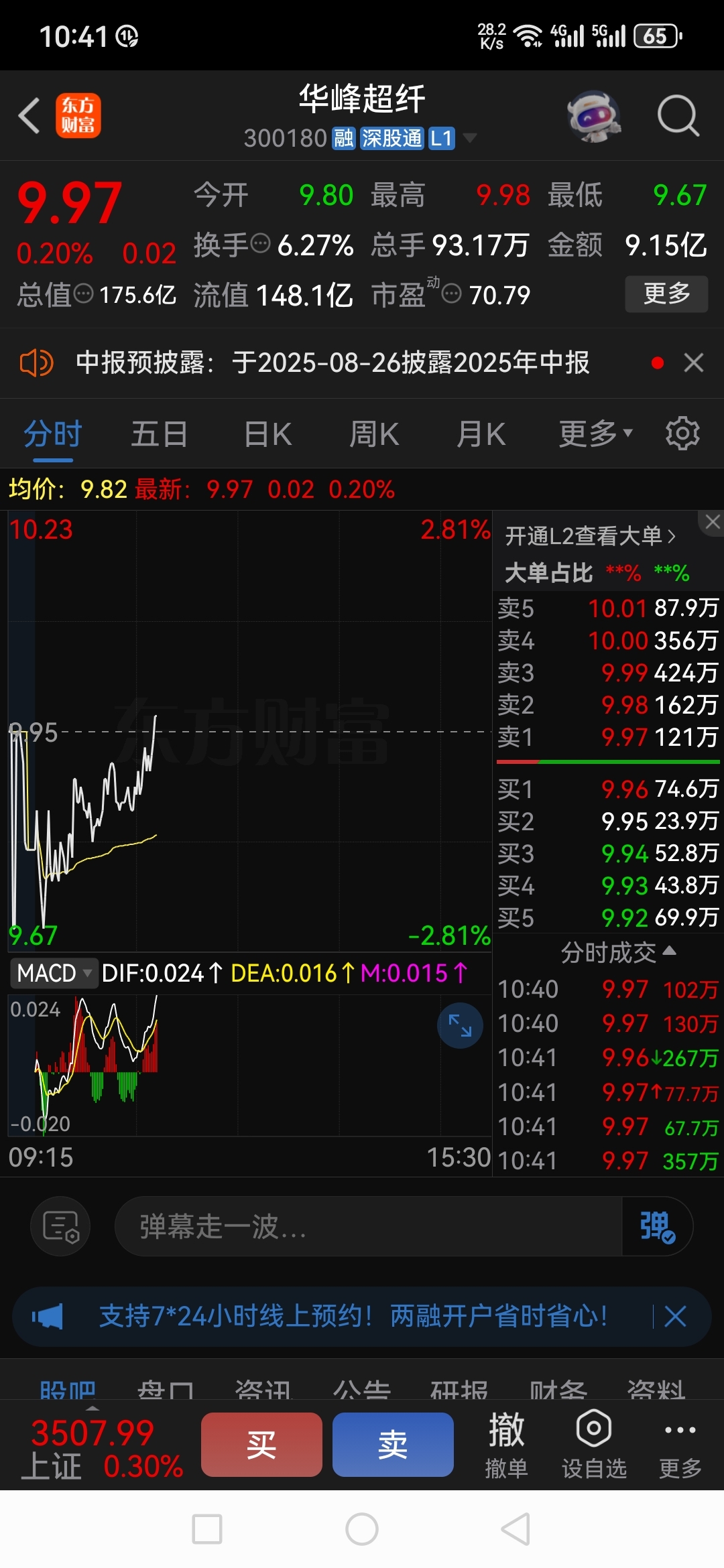Select the 卖2 order row at 9.98

coord(608,705)
